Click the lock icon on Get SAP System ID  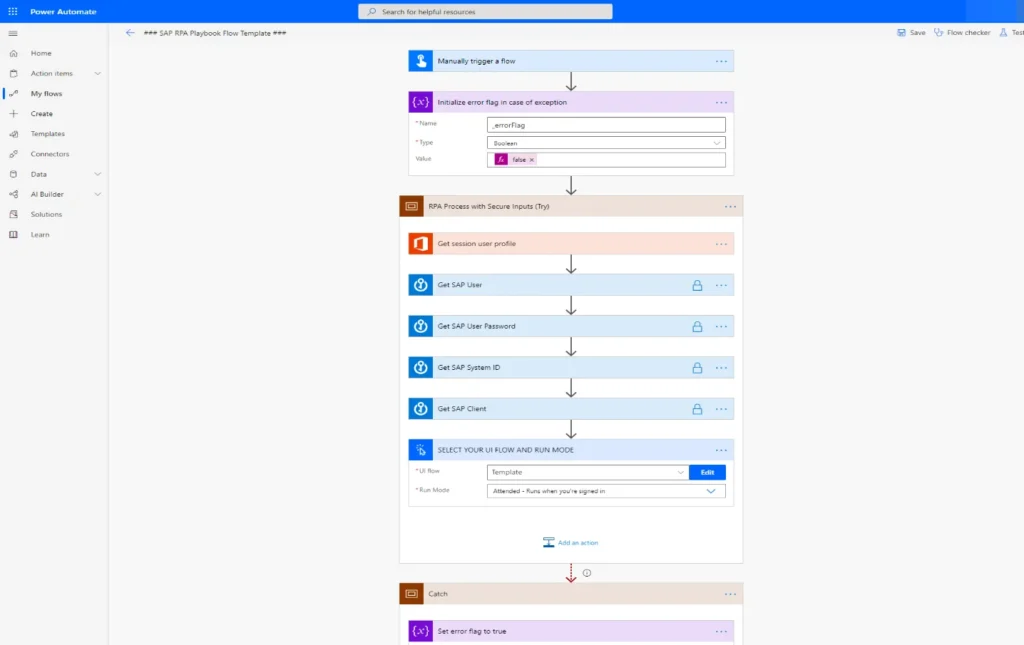point(697,368)
